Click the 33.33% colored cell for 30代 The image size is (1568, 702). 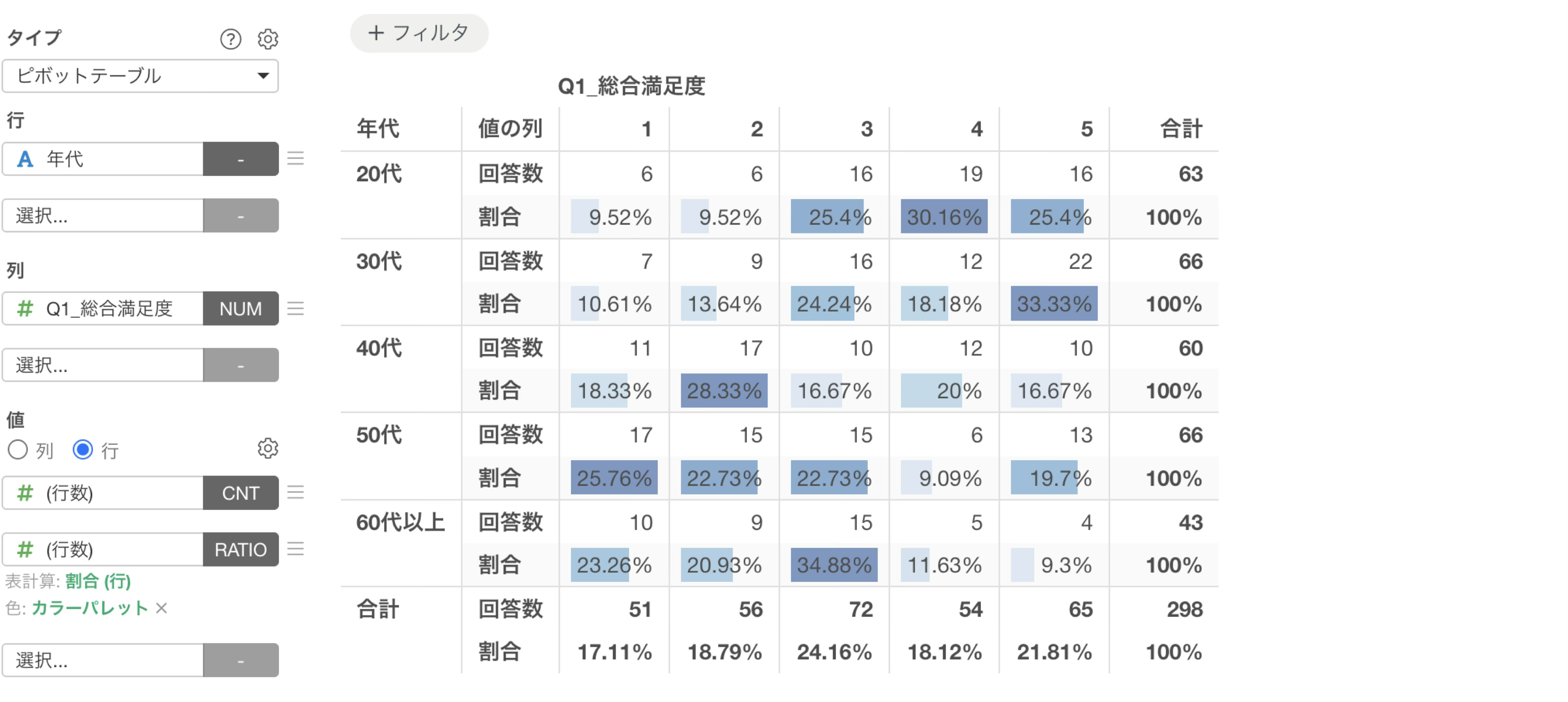[1054, 304]
